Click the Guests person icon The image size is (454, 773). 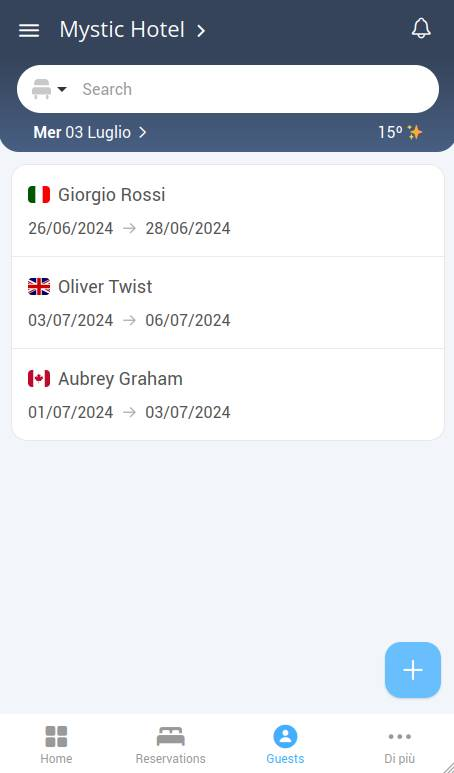pos(285,737)
